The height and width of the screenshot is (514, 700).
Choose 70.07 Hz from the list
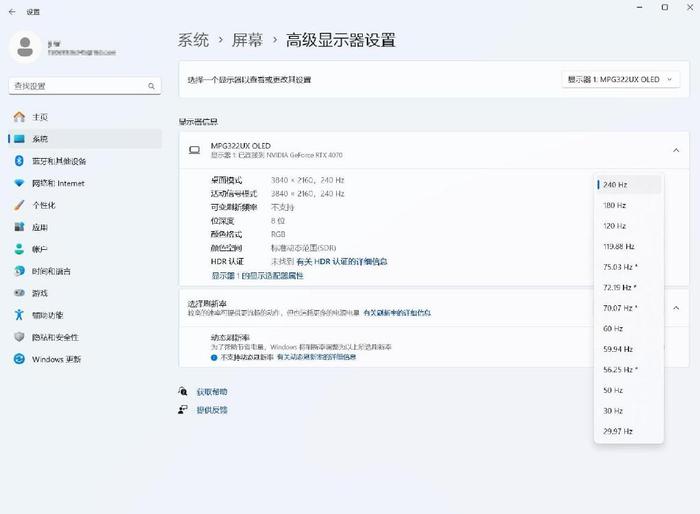[x=629, y=308]
